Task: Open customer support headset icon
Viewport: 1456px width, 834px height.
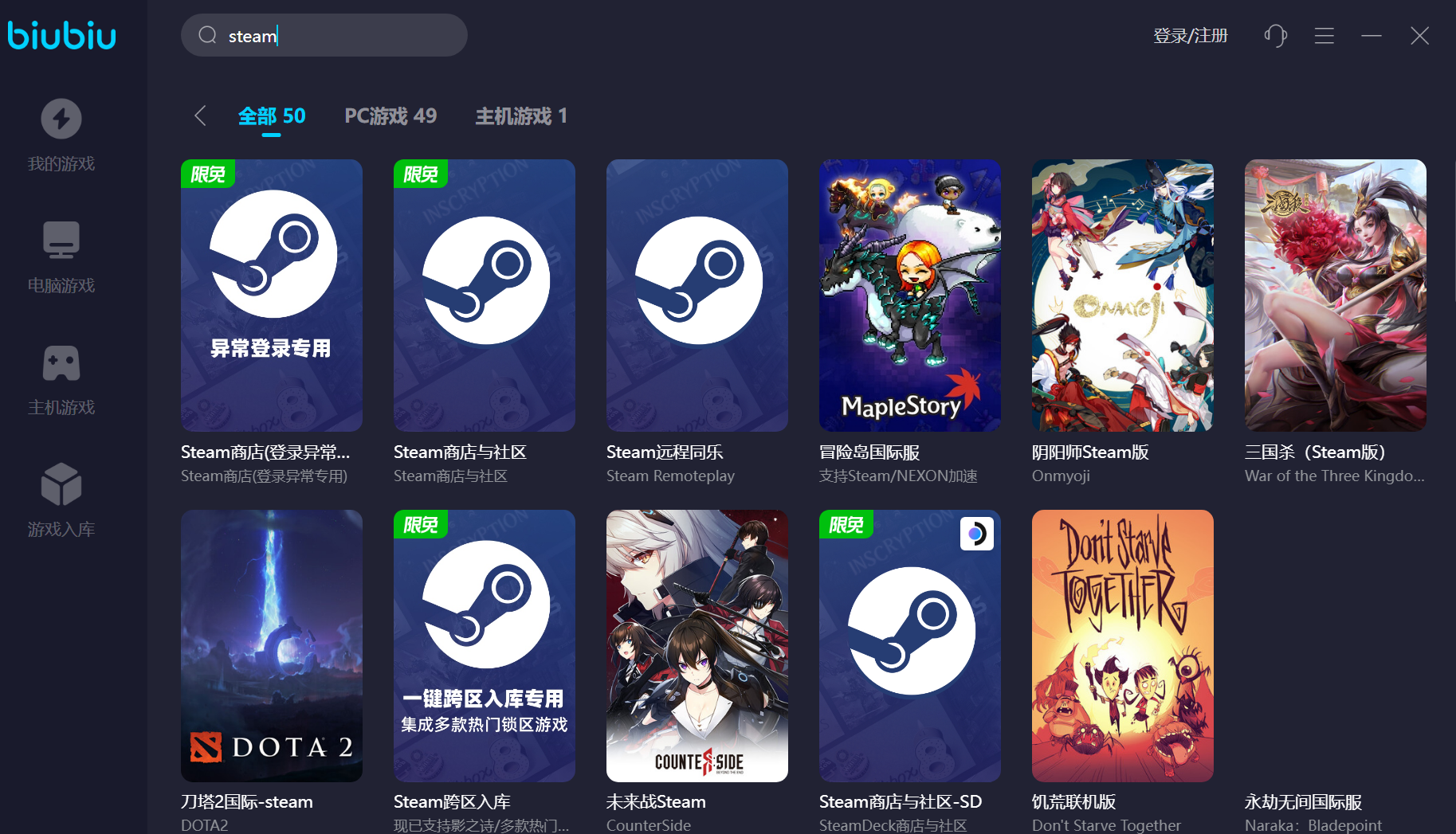Action: click(1275, 36)
